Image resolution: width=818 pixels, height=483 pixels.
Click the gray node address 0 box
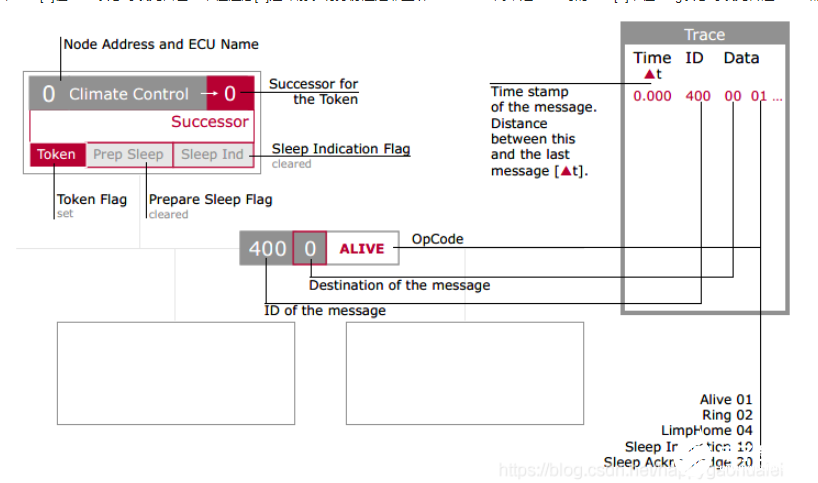(x=48, y=94)
